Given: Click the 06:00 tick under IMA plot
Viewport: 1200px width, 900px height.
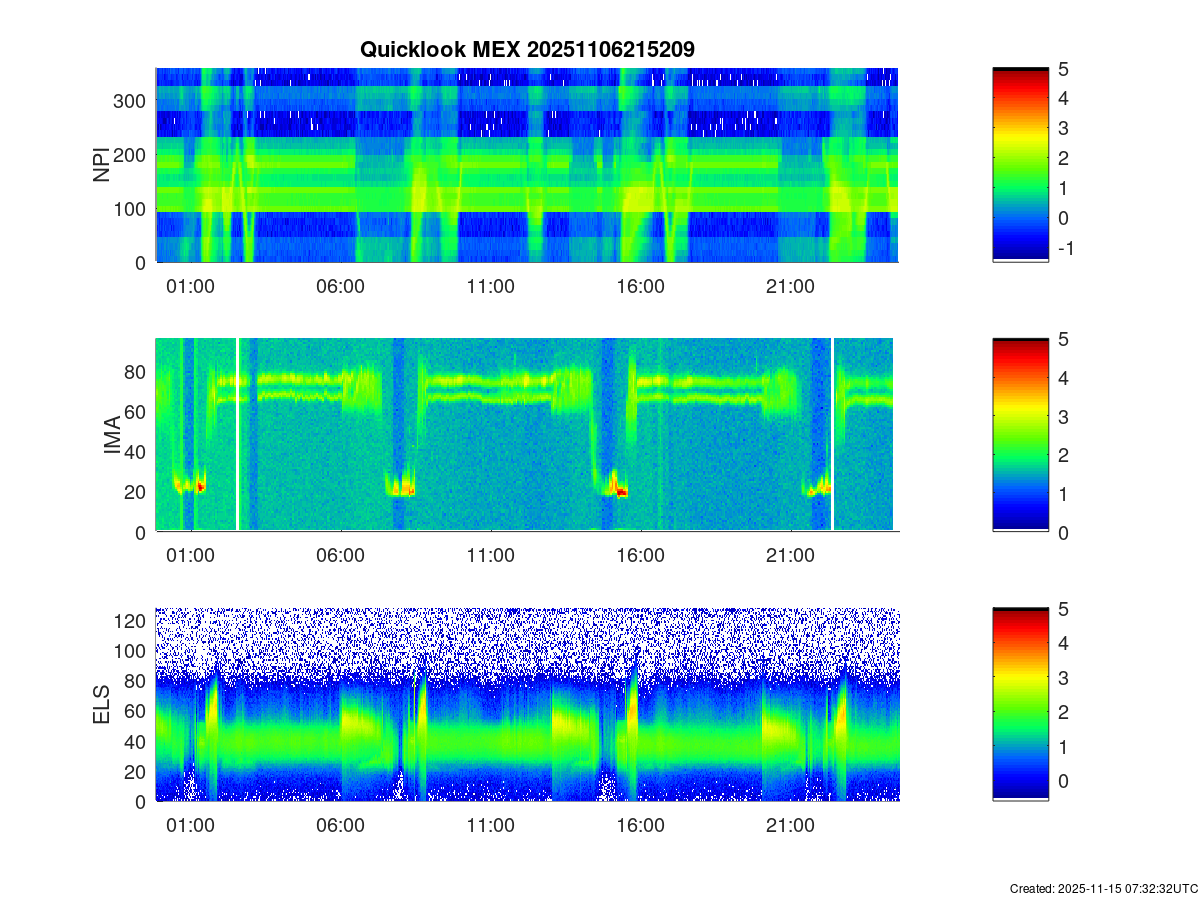Looking at the screenshot, I should tap(340, 555).
